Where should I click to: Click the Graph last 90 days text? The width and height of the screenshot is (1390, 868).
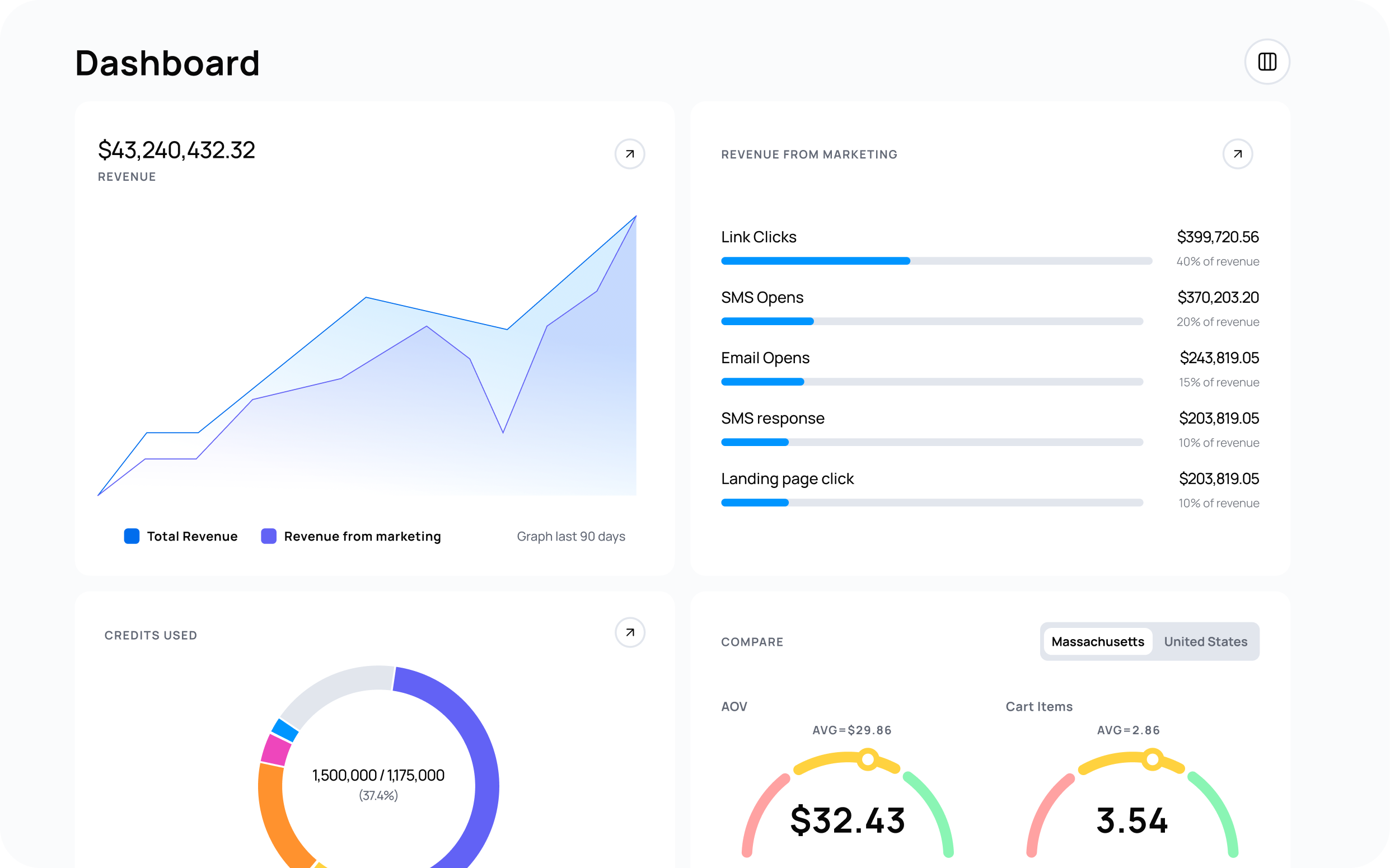570,536
